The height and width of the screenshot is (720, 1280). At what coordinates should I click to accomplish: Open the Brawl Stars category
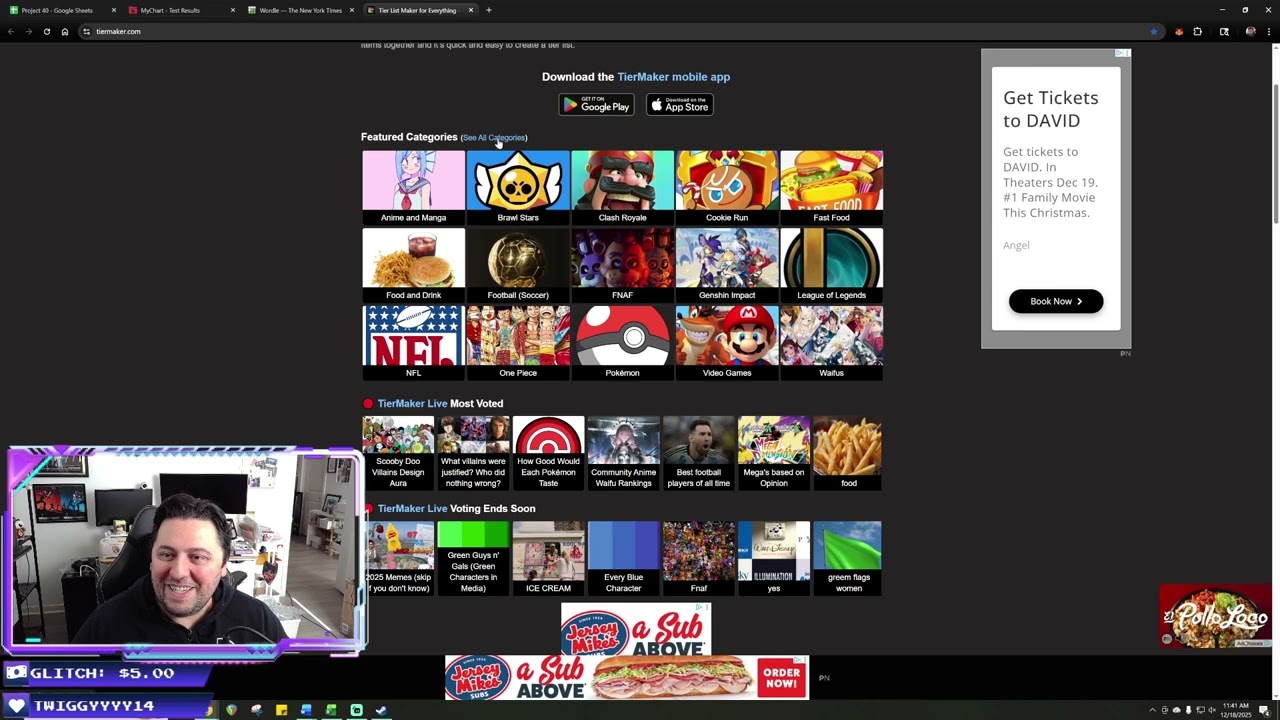coord(518,187)
